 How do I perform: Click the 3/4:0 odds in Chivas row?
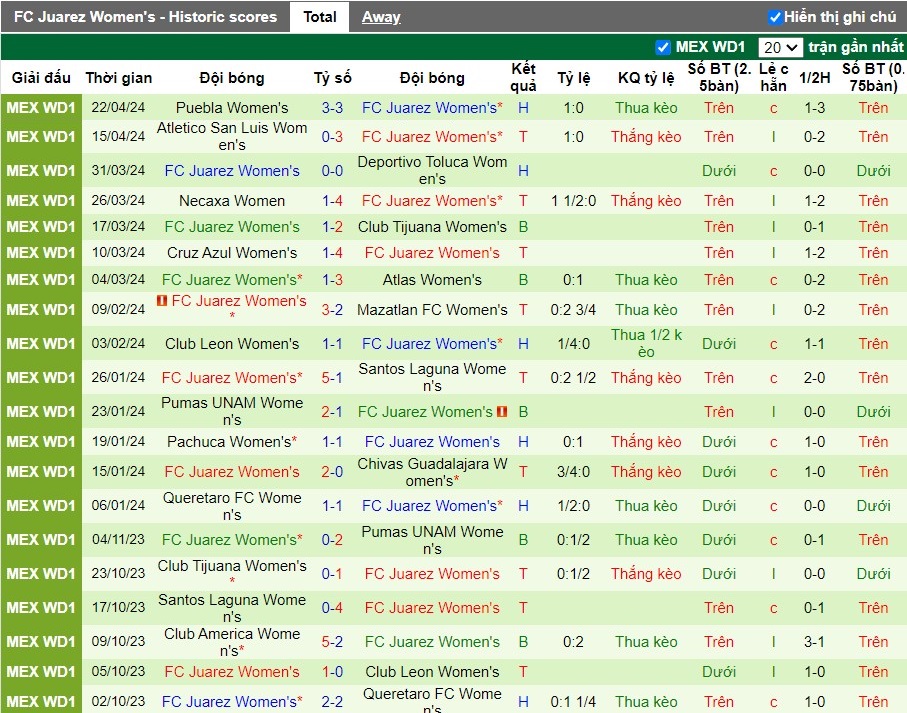[x=573, y=472]
